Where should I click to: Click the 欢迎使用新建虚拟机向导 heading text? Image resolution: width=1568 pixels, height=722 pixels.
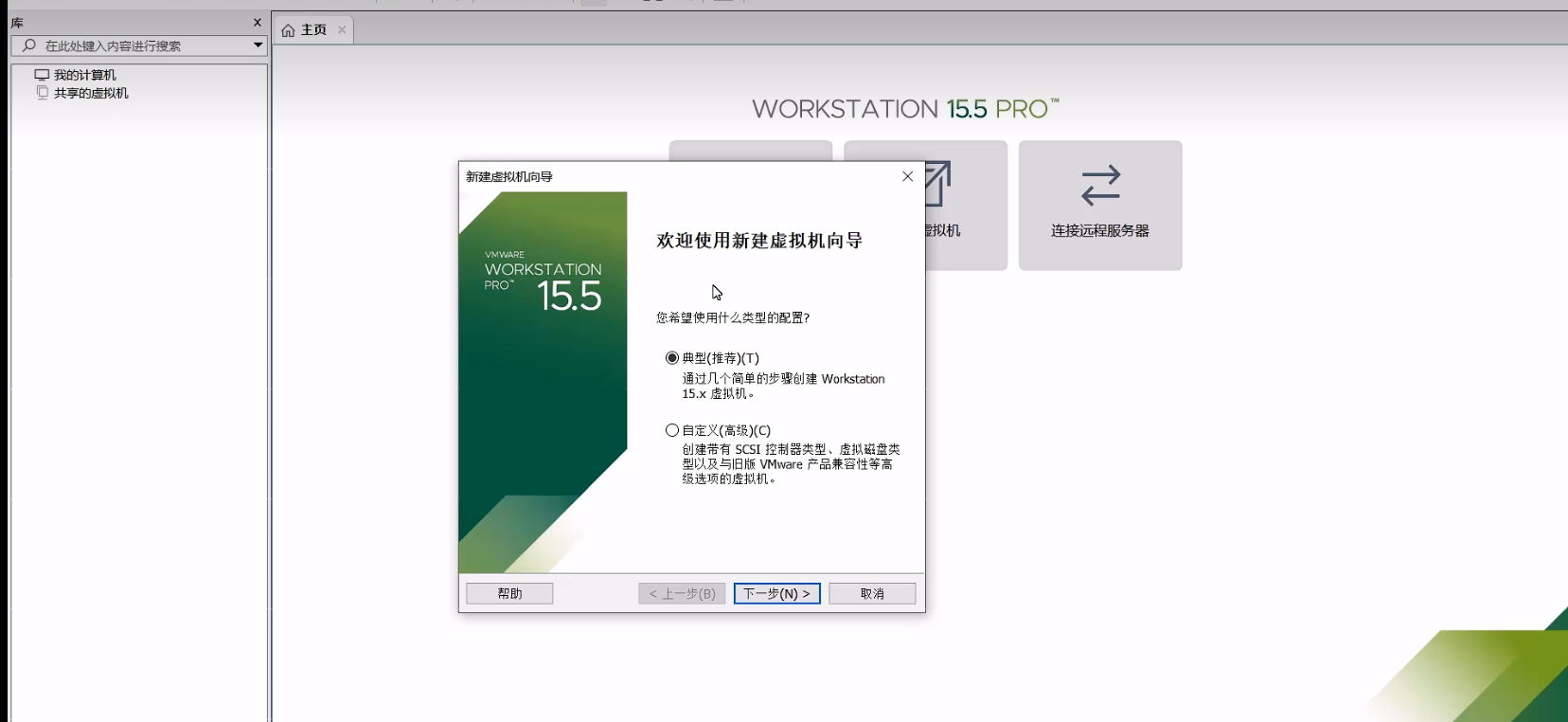tap(759, 241)
